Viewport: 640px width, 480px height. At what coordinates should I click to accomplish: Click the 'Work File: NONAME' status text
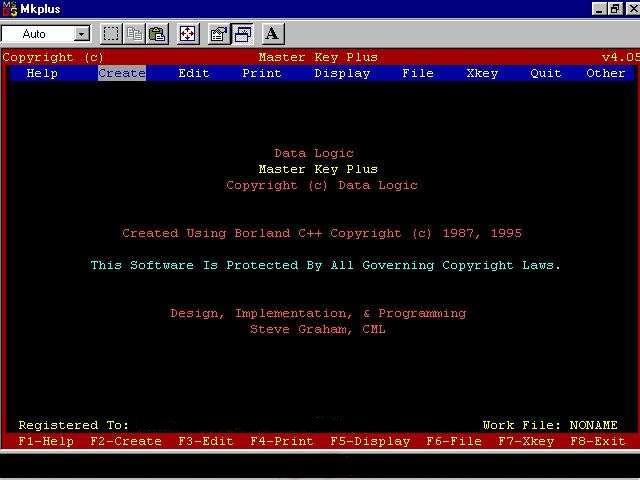tap(550, 425)
